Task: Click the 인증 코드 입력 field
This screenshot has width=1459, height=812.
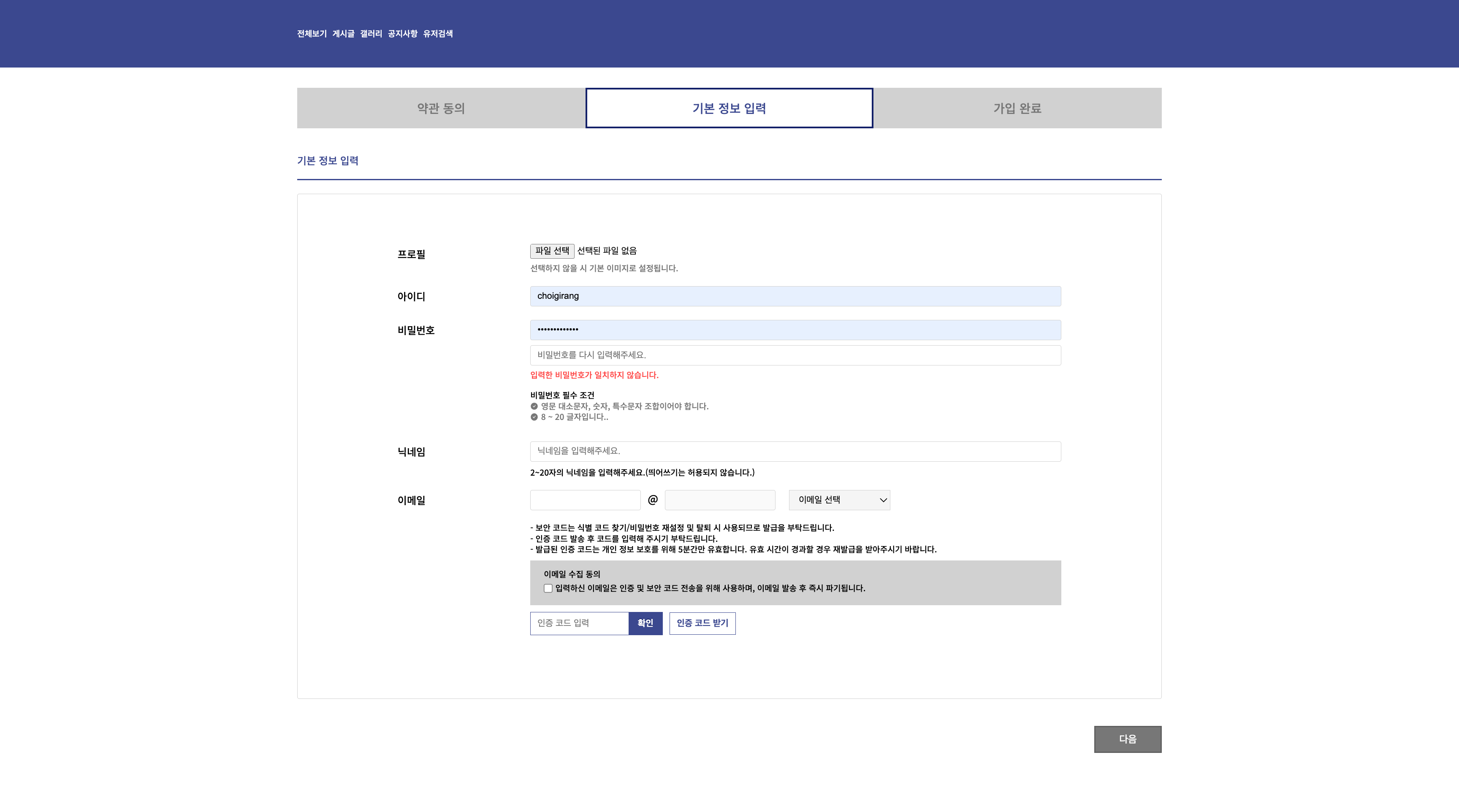Action: pos(579,623)
